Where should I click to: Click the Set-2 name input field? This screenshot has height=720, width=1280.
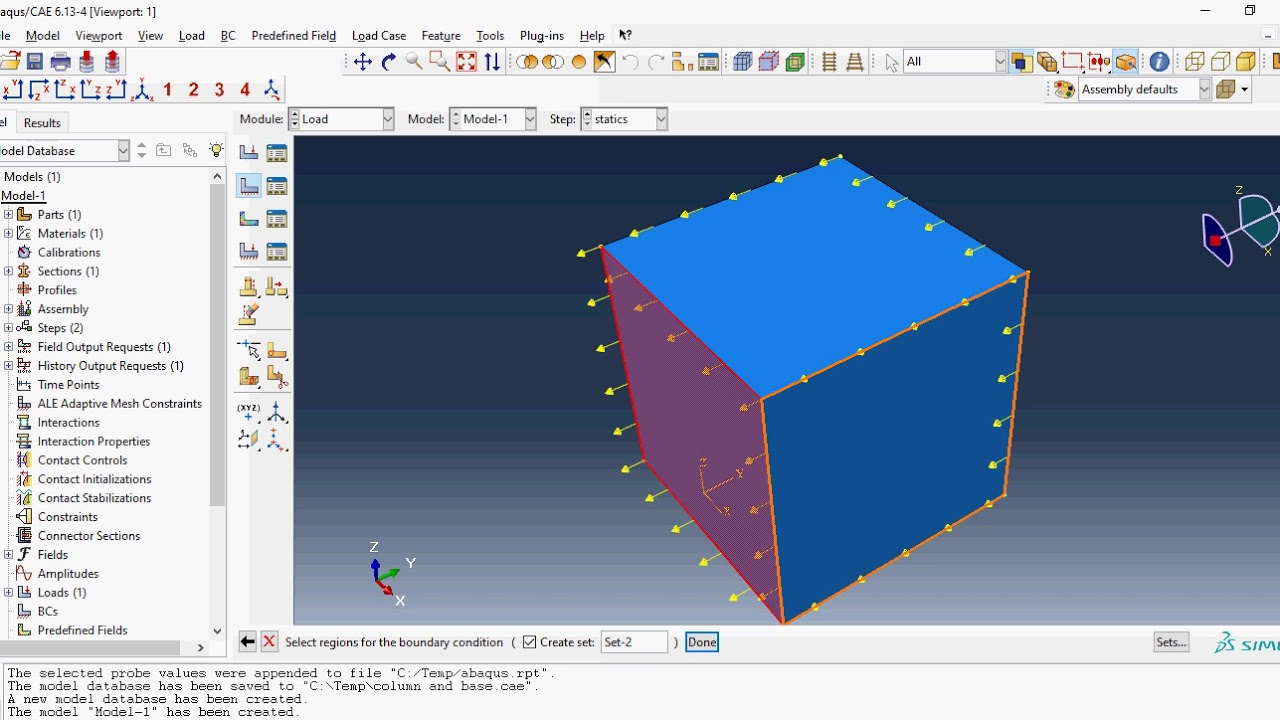[x=634, y=642]
